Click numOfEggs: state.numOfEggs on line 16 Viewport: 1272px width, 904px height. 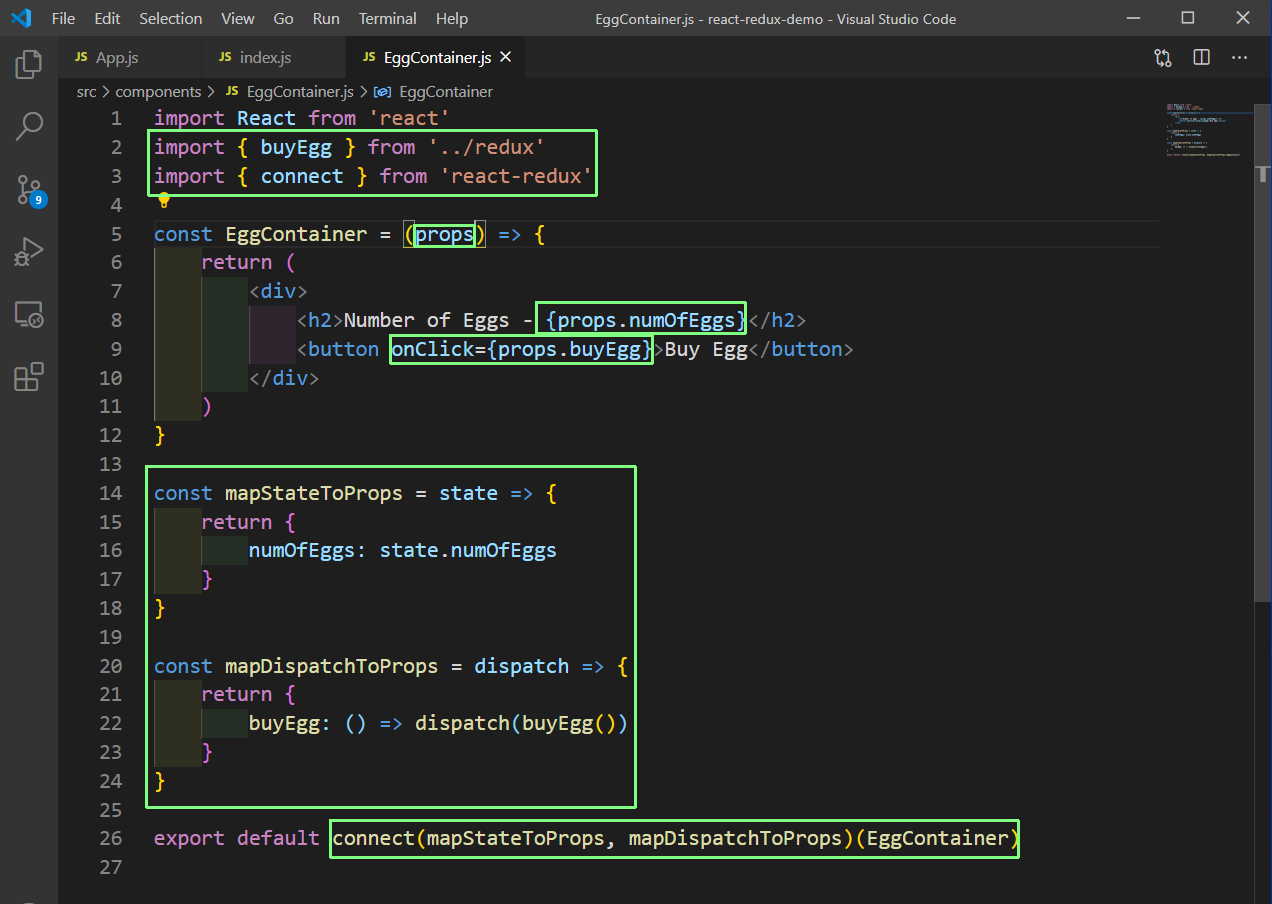(402, 550)
